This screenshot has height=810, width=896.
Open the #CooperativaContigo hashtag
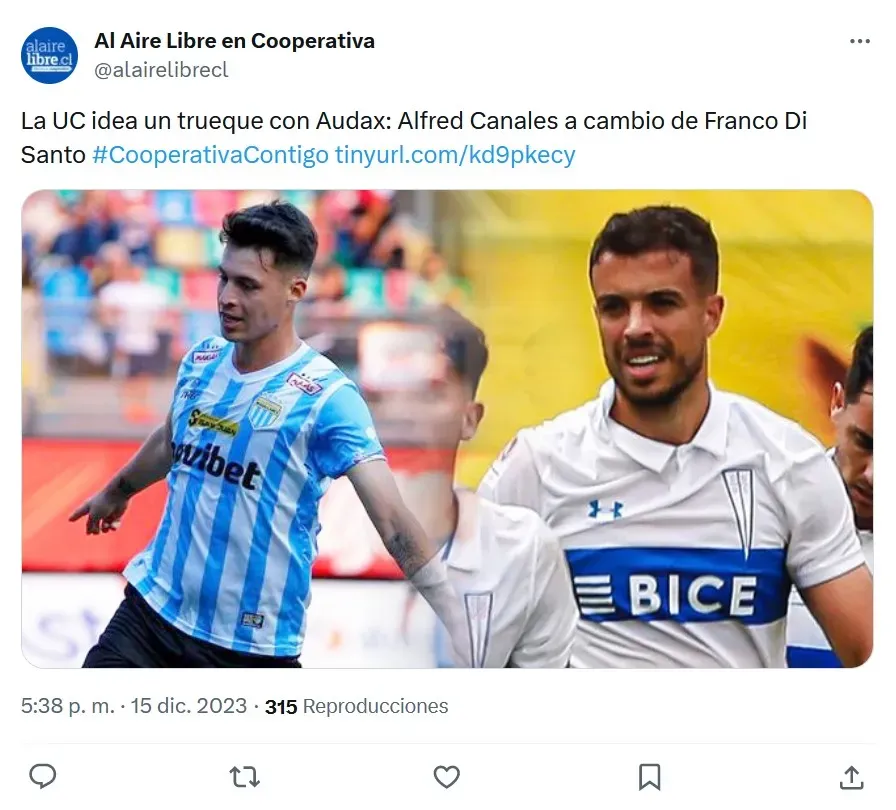coord(210,155)
